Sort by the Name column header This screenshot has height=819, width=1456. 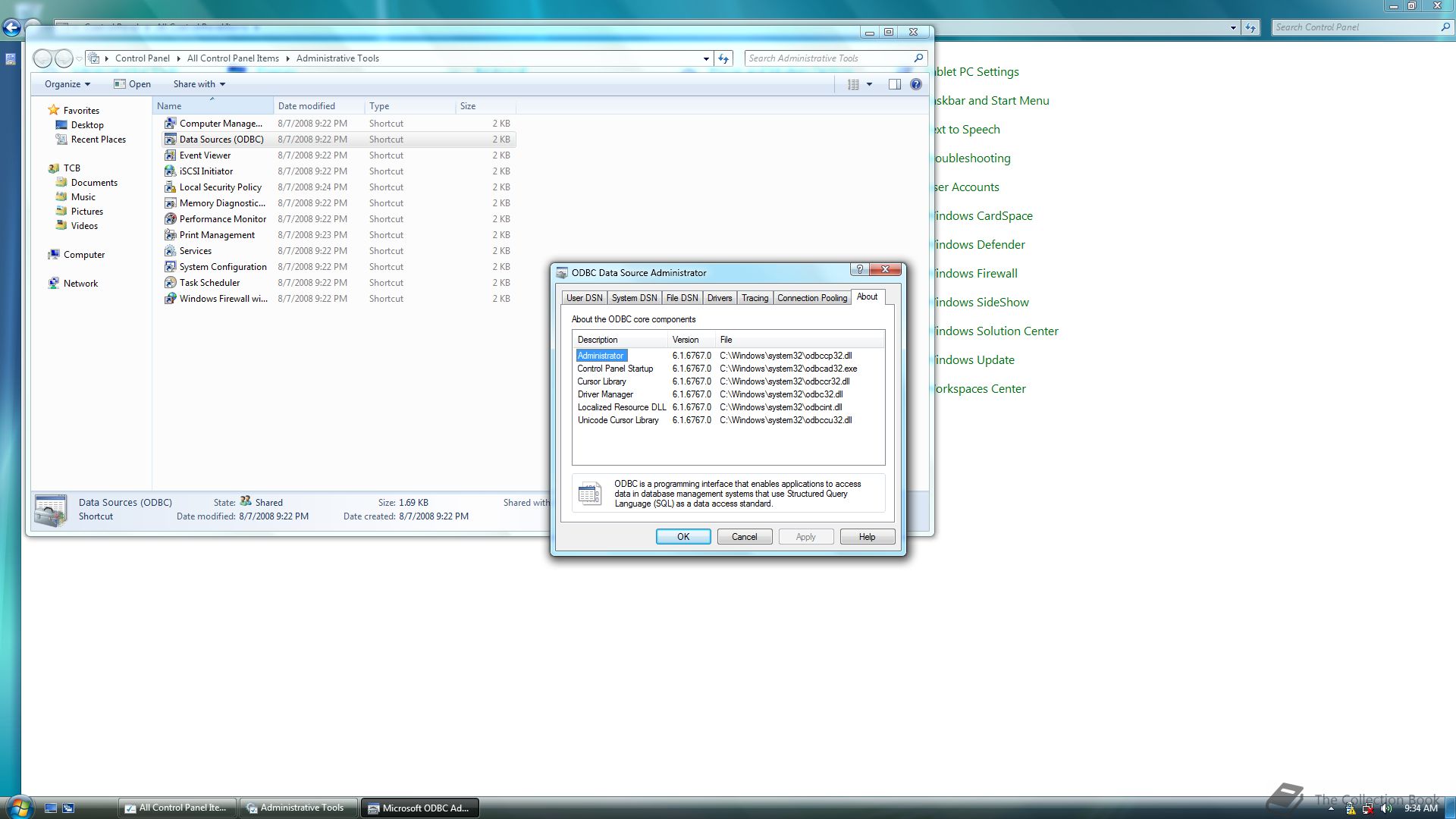212,106
